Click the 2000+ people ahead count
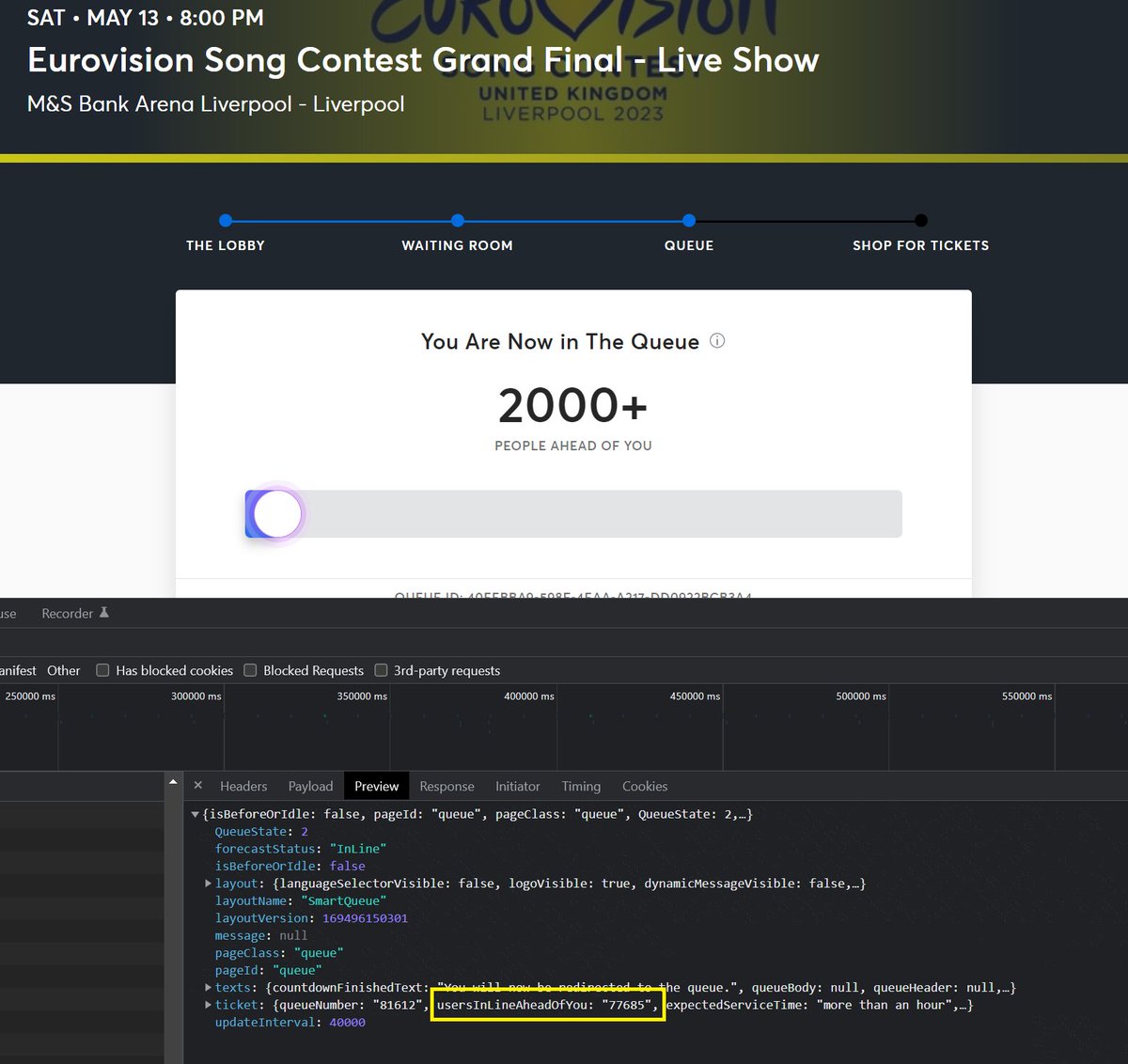The width and height of the screenshot is (1128, 1064). 573,406
